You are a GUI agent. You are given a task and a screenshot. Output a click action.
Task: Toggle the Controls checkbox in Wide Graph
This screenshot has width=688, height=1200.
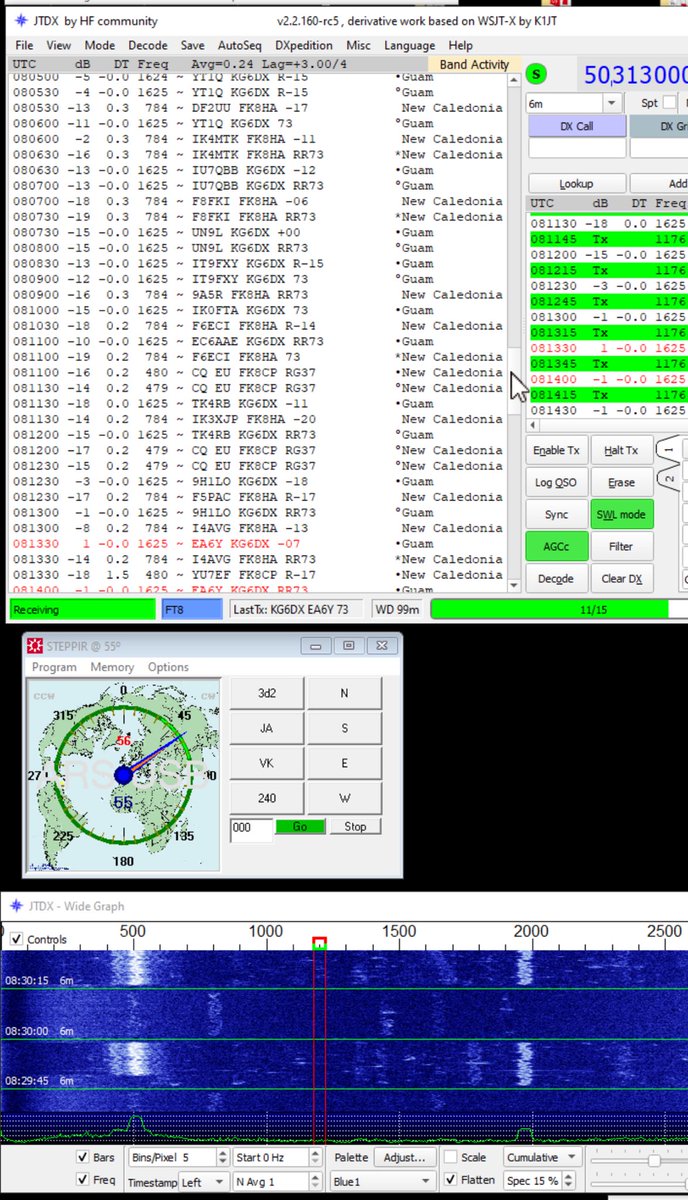(16, 940)
